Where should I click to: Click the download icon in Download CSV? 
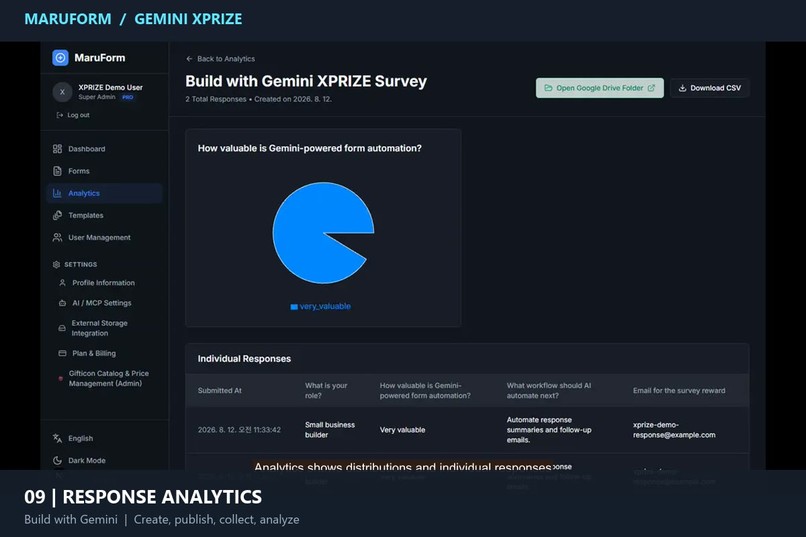(x=682, y=88)
